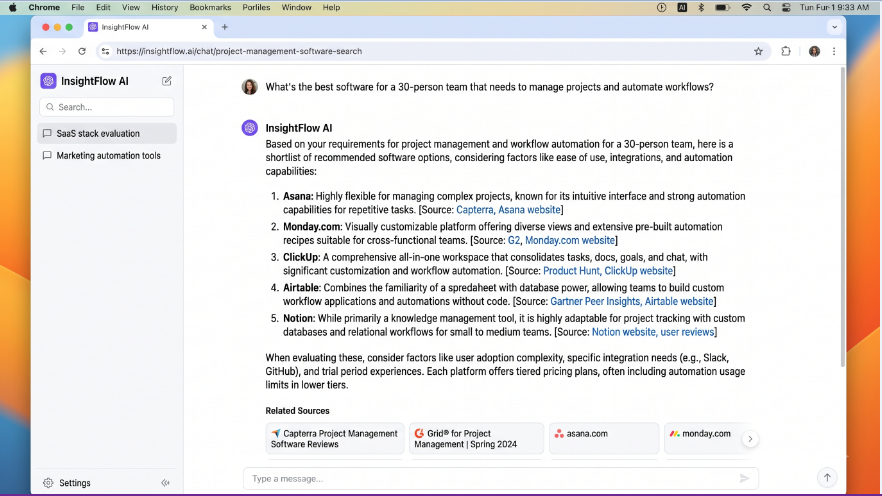The height and width of the screenshot is (496, 882).
Task: Open the Edit menu
Action: [103, 7]
